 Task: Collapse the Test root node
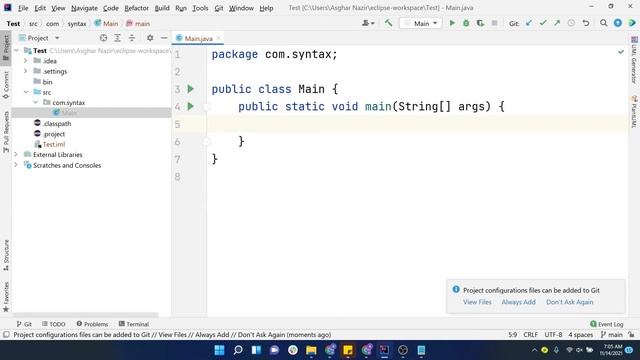tap(17, 51)
